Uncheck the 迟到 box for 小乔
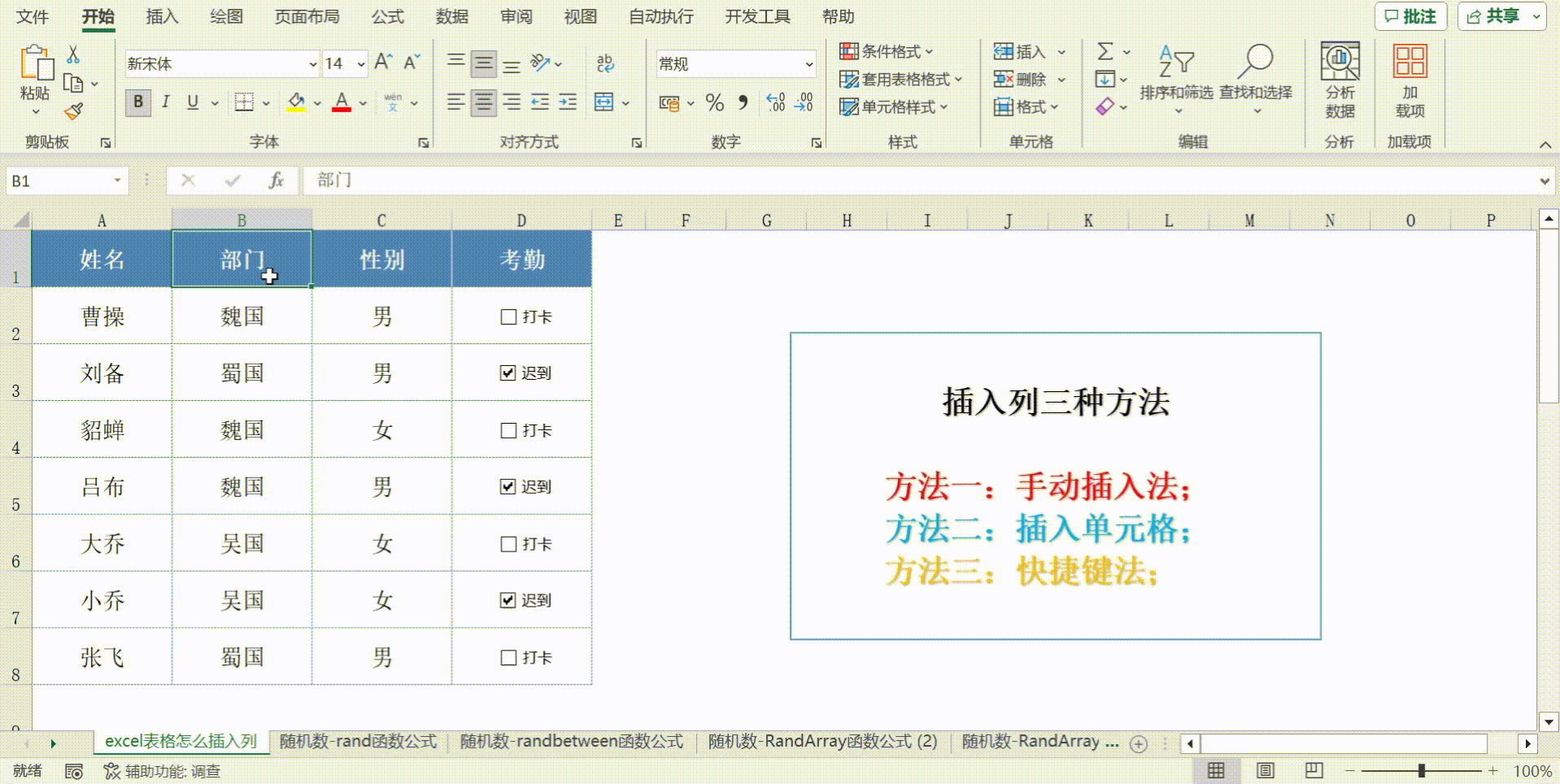Viewport: 1560px width, 784px height. coord(508,600)
